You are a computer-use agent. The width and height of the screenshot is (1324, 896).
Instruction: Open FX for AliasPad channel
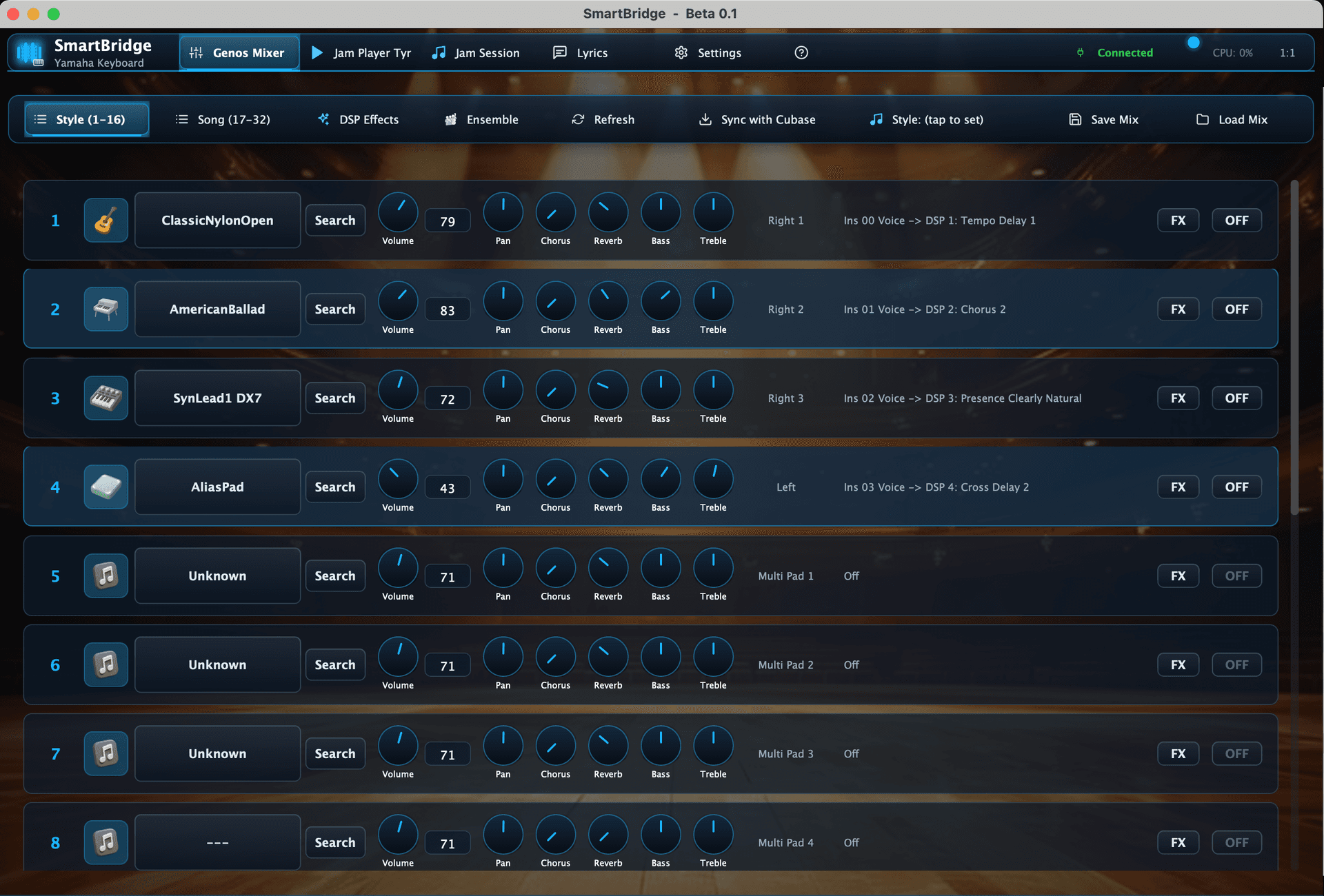pos(1178,487)
